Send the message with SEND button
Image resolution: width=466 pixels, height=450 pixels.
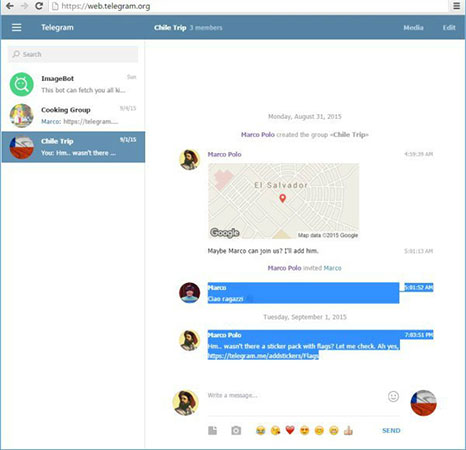[x=391, y=431]
